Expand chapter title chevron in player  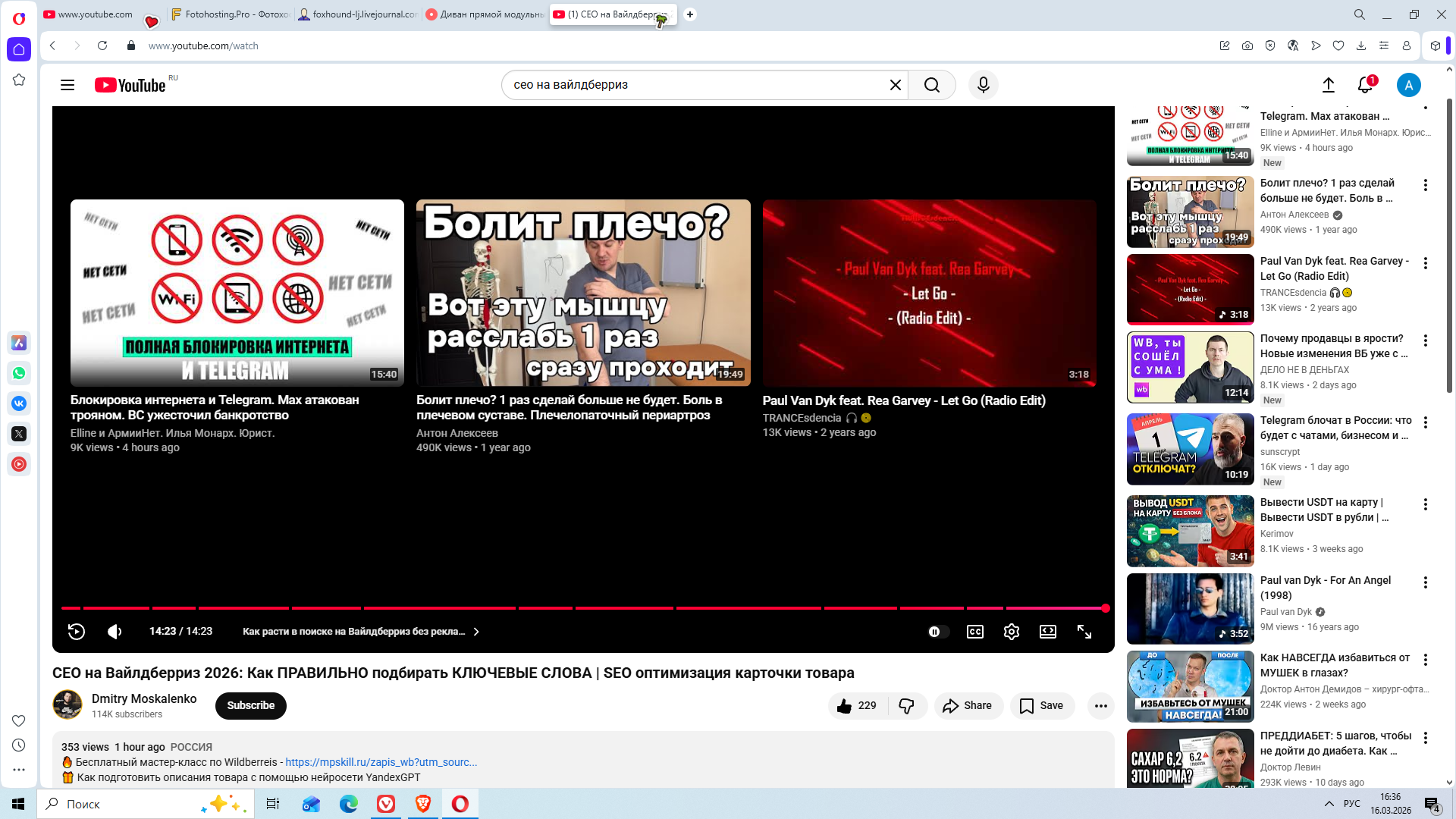click(x=476, y=632)
